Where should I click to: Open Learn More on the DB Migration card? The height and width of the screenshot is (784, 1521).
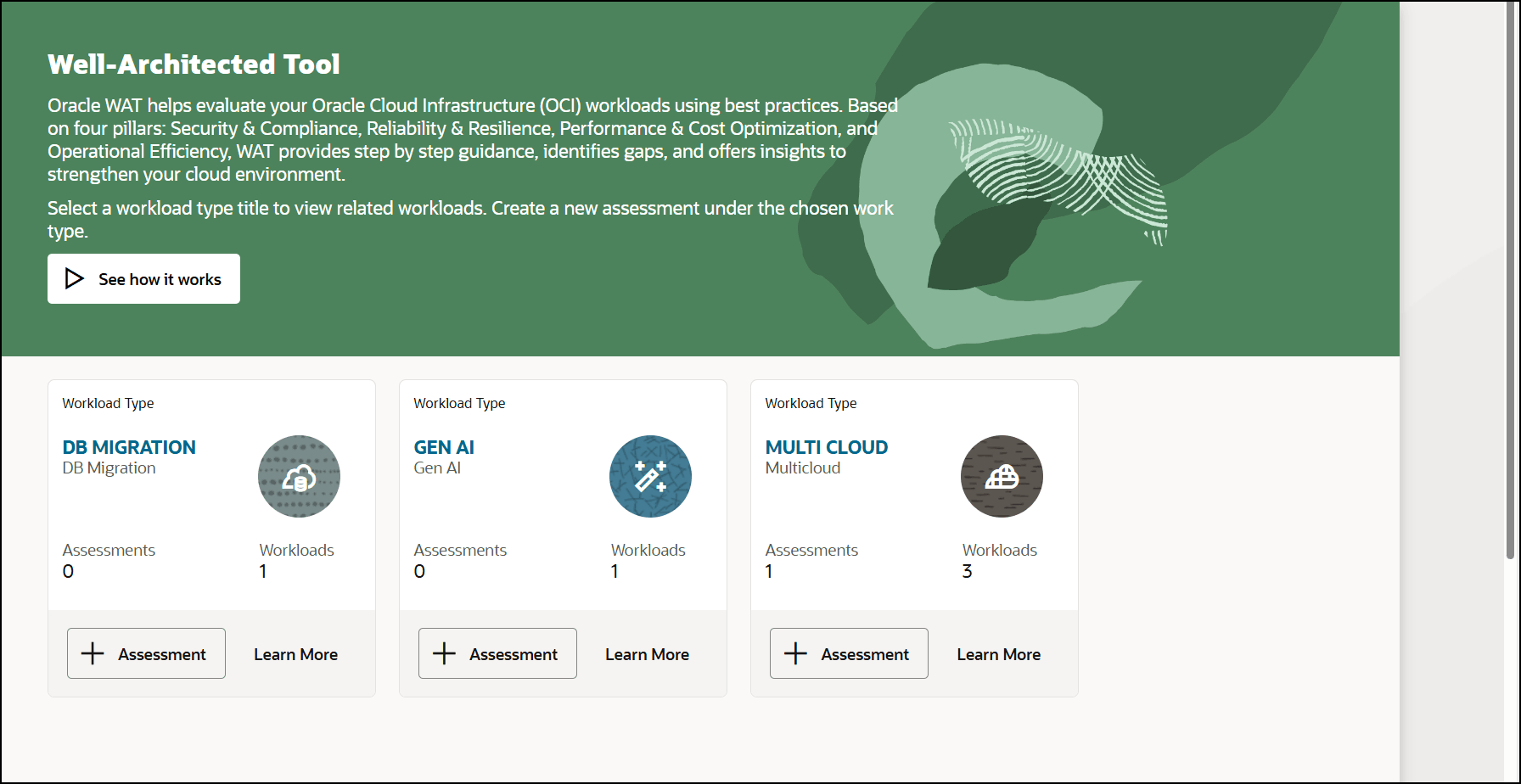pos(295,654)
